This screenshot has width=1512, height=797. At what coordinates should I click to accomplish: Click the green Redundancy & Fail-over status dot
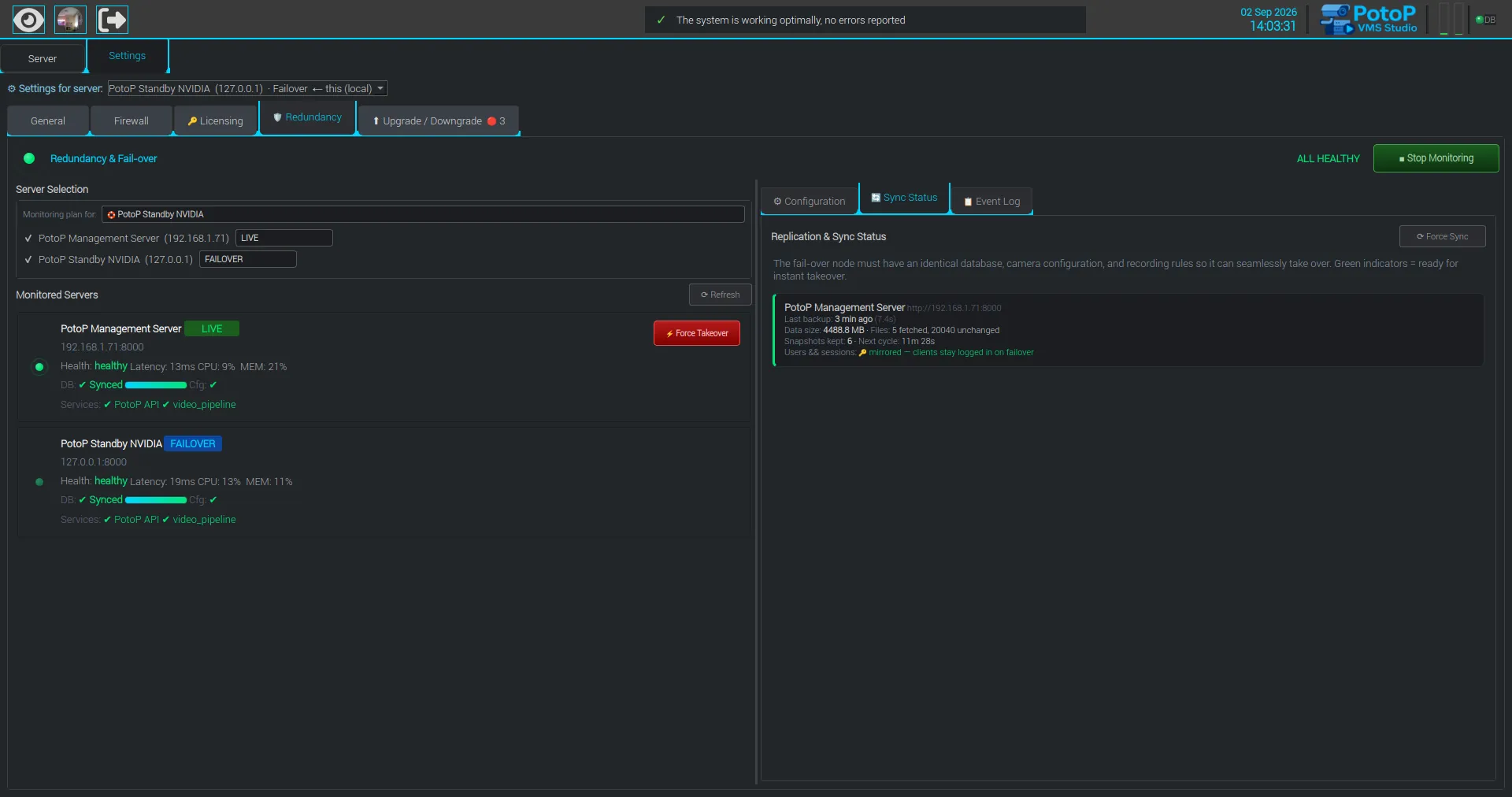pyautogui.click(x=29, y=158)
